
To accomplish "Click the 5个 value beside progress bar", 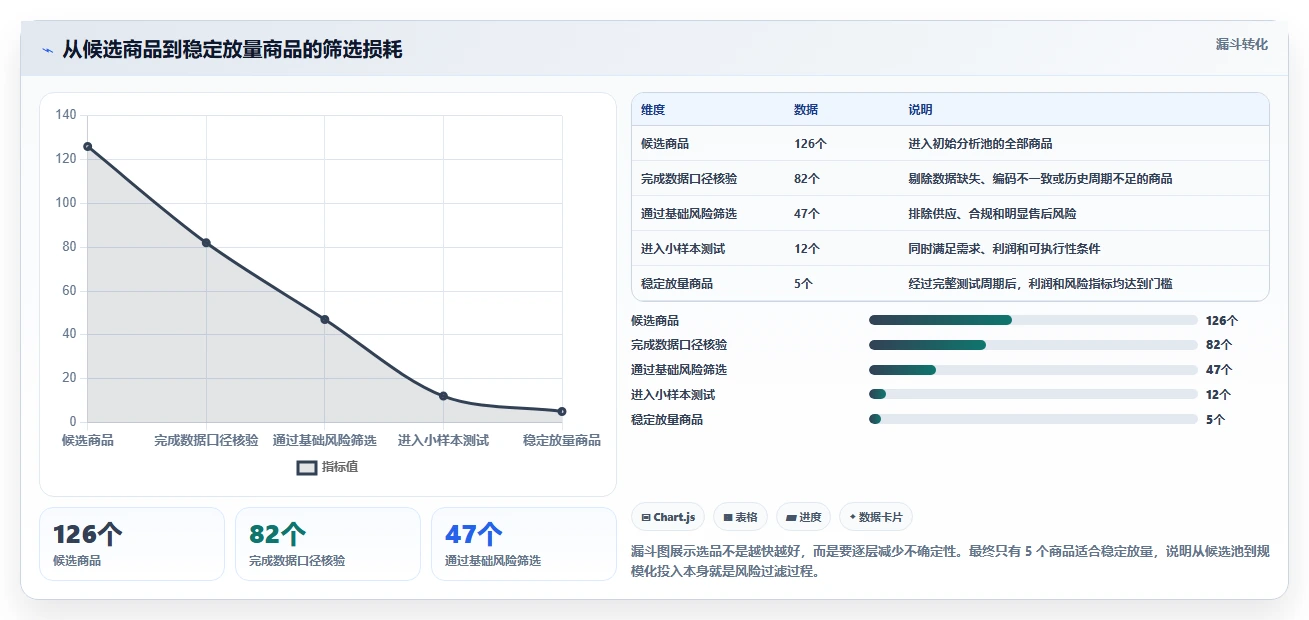I will (x=1215, y=420).
